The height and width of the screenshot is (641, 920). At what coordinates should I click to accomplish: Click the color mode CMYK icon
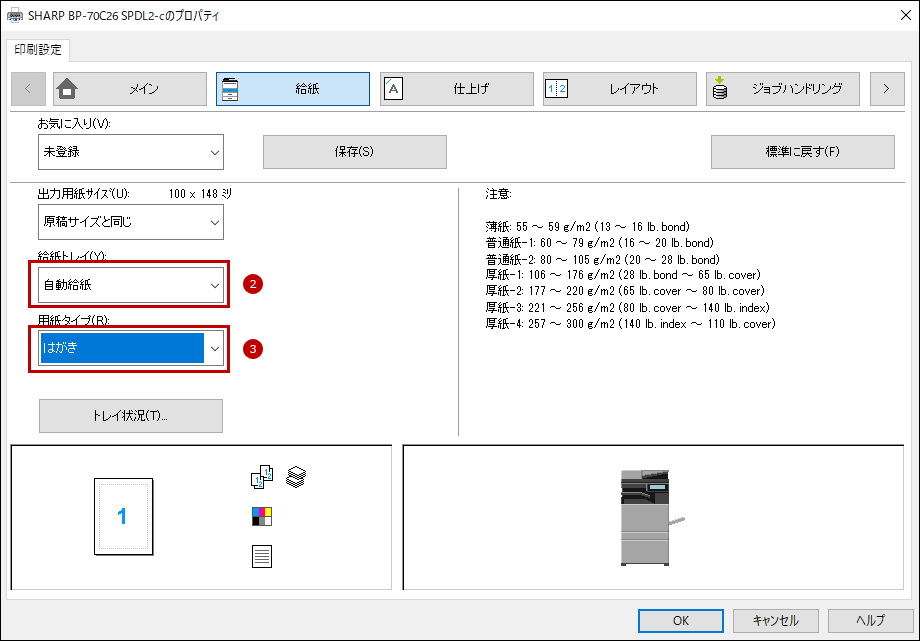(262, 517)
